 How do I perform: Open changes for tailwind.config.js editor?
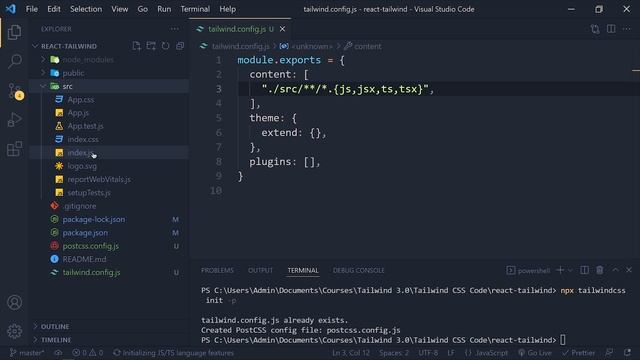pyautogui.click(x=595, y=29)
